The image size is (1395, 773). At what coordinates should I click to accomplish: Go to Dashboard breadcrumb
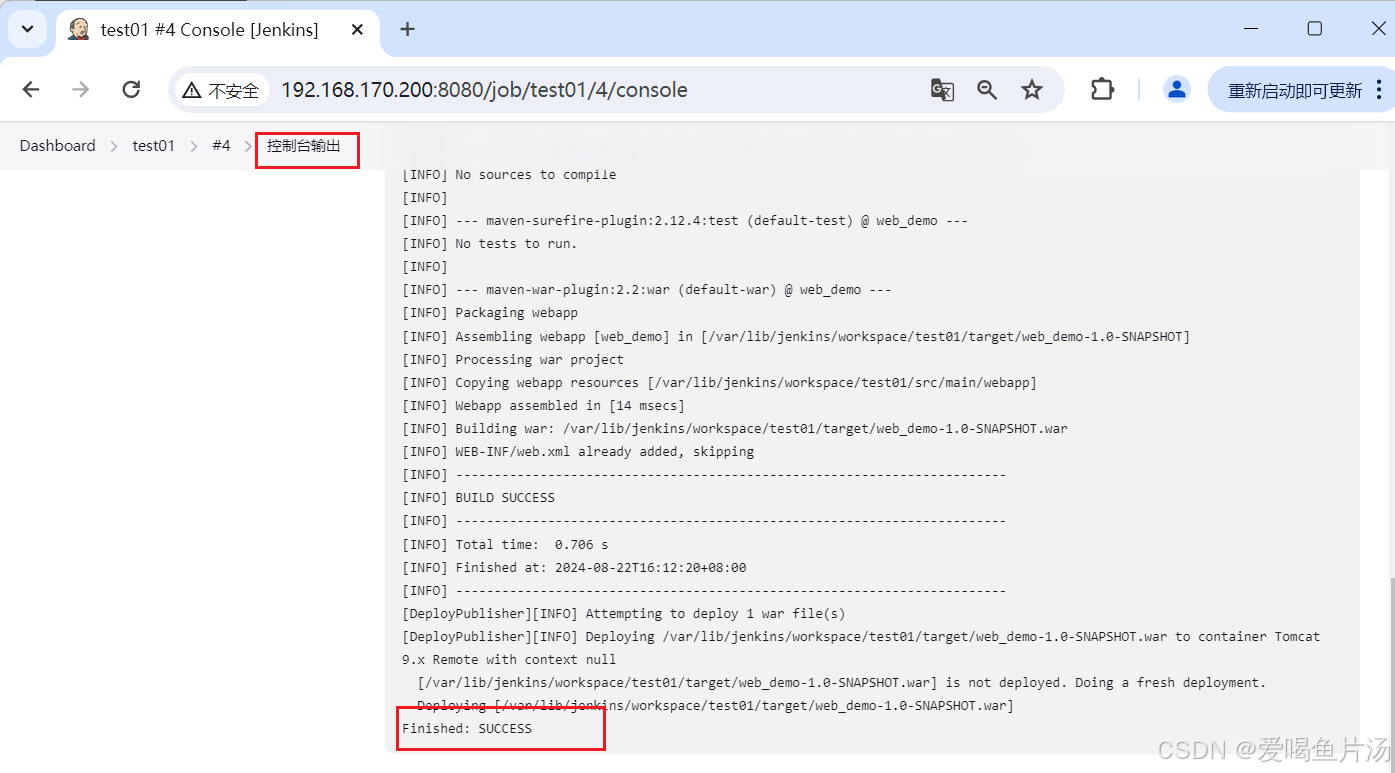click(57, 146)
